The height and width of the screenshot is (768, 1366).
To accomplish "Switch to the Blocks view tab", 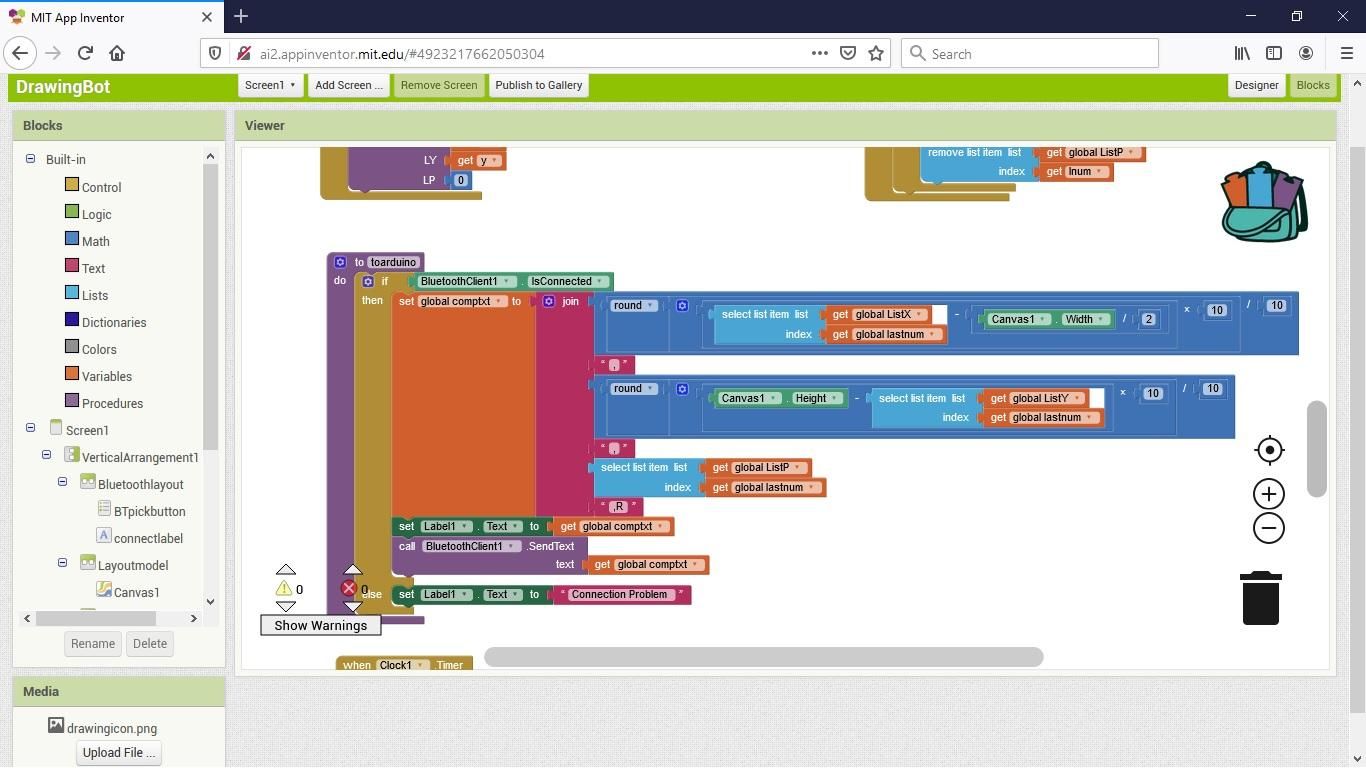I will point(1313,85).
